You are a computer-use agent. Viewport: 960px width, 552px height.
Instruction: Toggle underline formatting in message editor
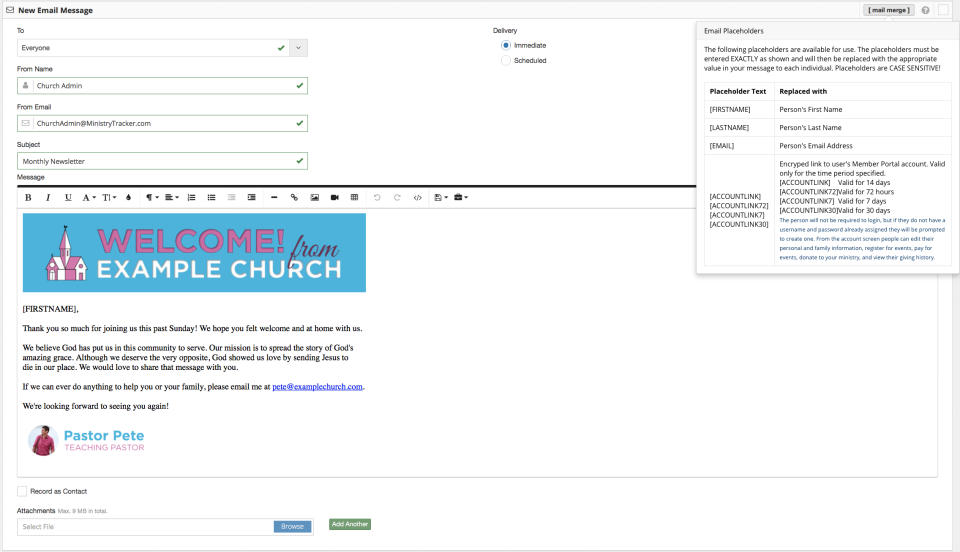(x=68, y=198)
